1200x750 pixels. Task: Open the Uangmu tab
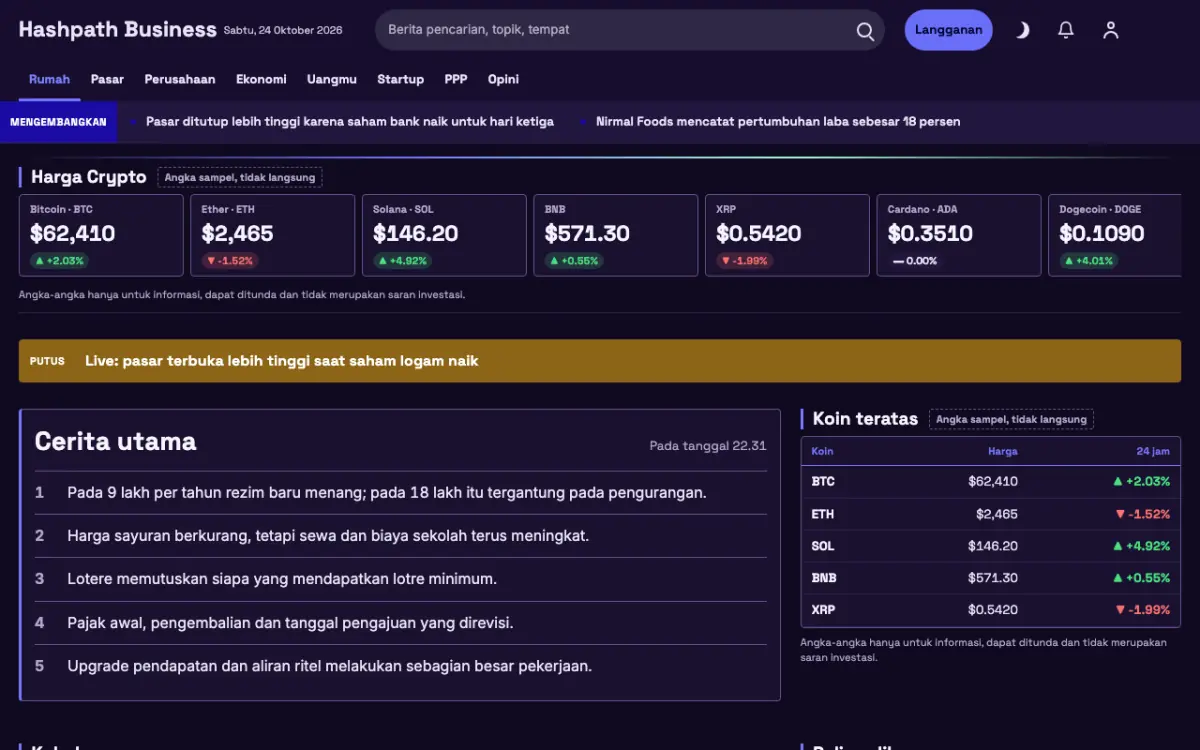click(x=332, y=79)
